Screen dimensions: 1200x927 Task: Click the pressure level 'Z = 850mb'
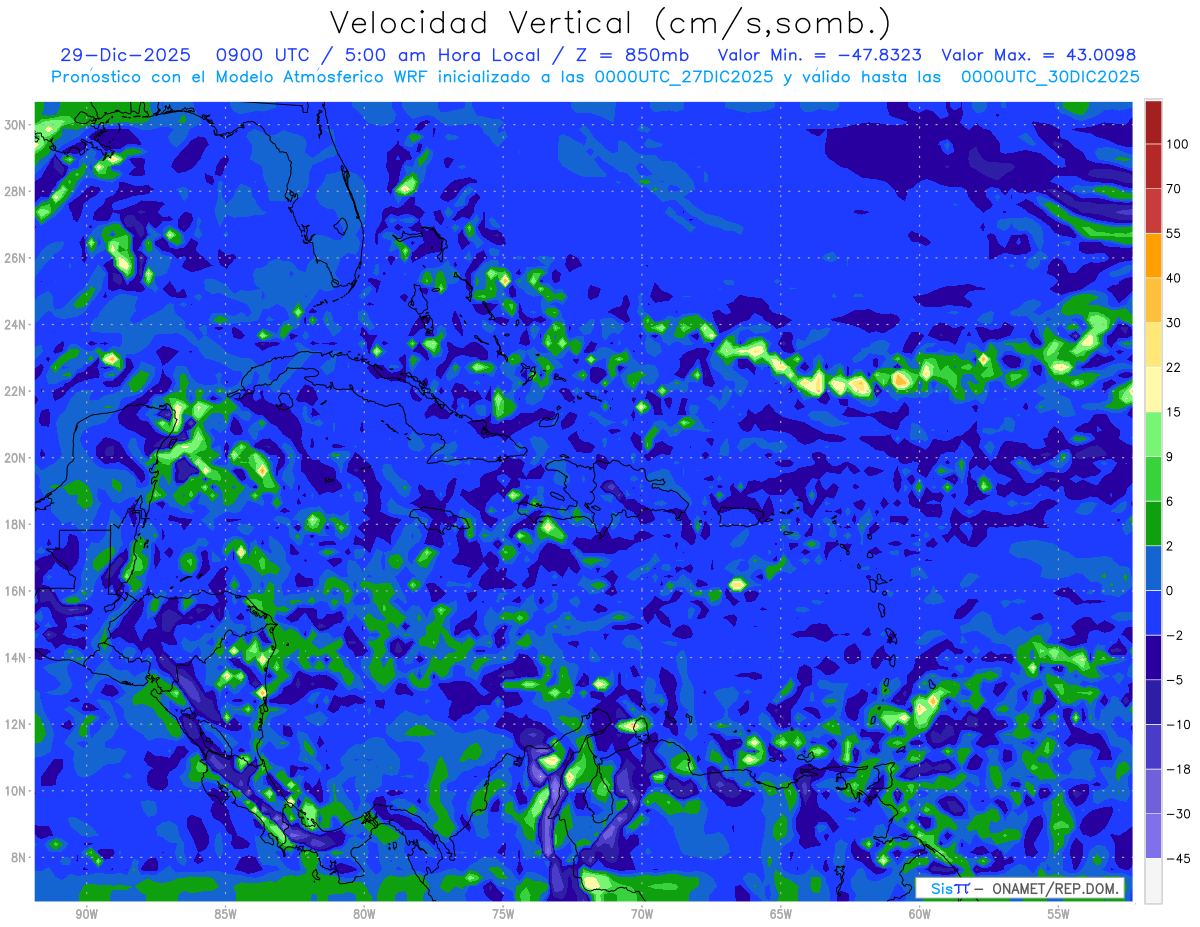[x=632, y=55]
